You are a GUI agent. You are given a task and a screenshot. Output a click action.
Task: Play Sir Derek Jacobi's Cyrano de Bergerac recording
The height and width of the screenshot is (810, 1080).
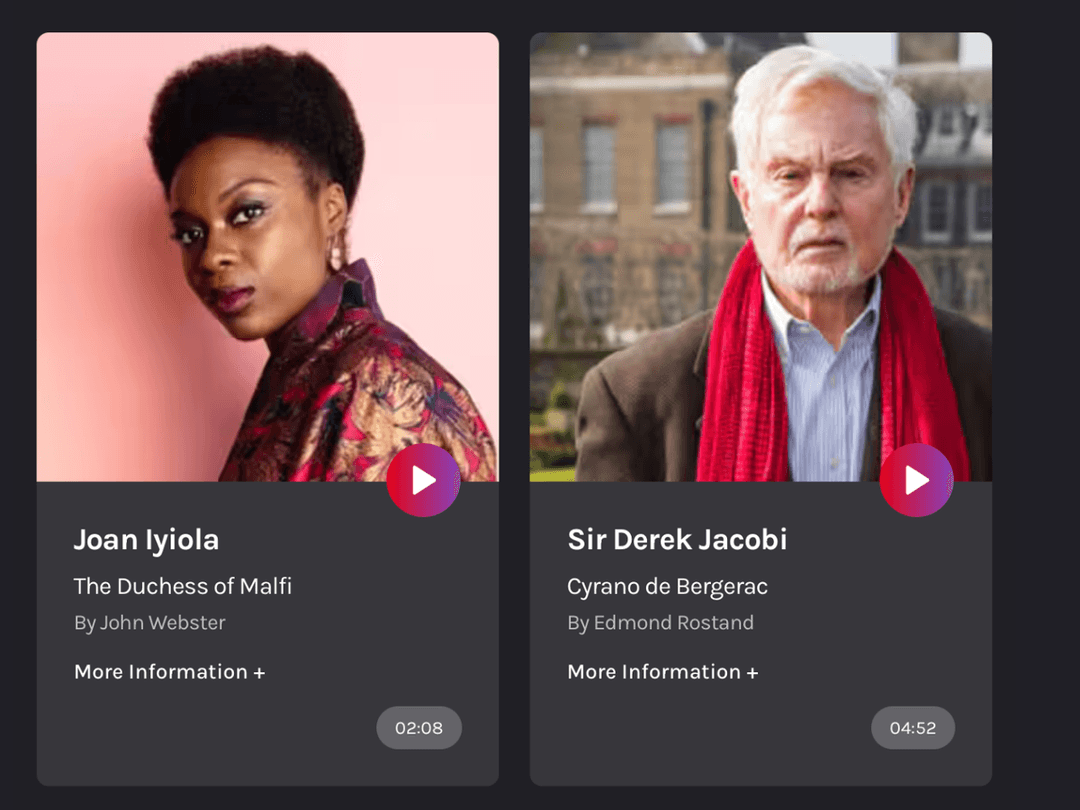[916, 480]
